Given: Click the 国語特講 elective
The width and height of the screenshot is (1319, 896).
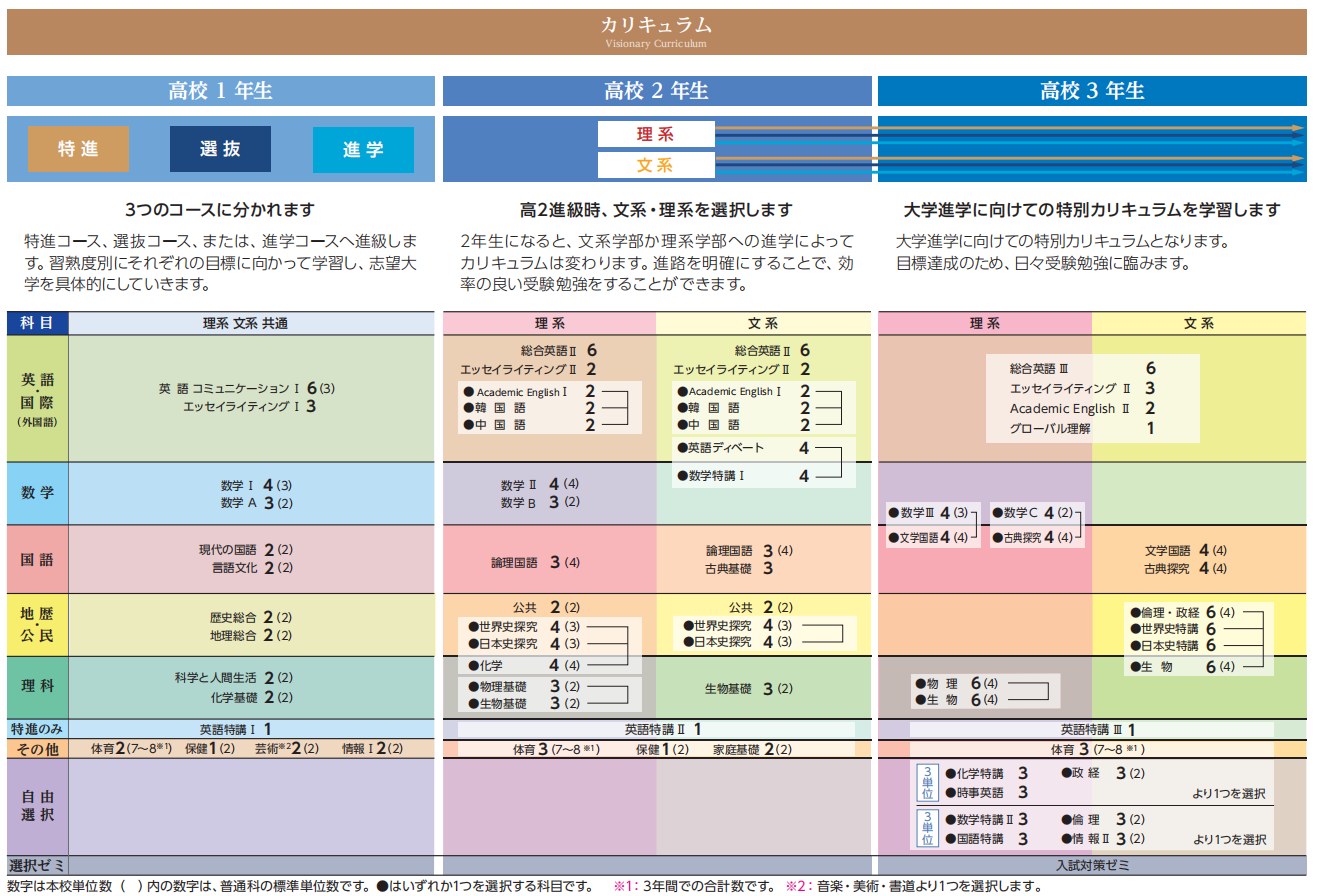Looking at the screenshot, I should pyautogui.click(x=986, y=839).
